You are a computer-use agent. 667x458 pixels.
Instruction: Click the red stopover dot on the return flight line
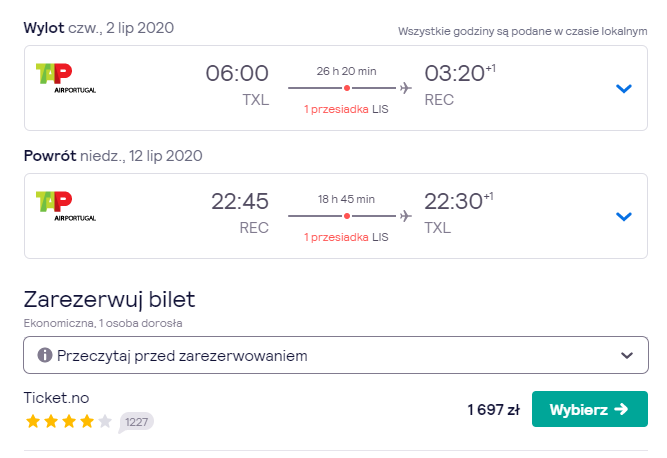pyautogui.click(x=347, y=216)
